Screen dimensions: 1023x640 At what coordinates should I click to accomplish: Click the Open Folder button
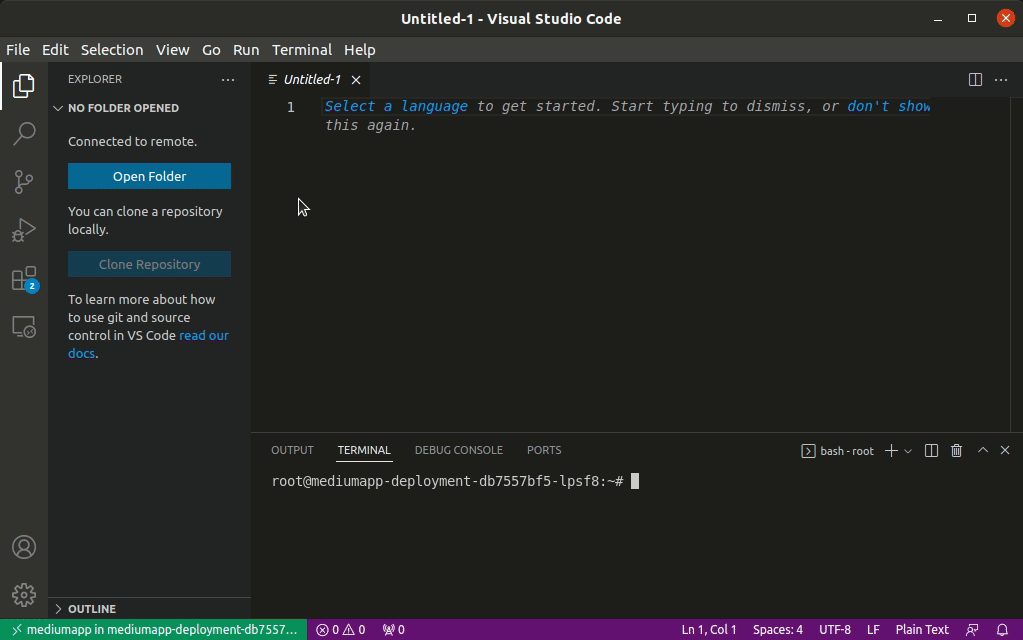click(149, 176)
